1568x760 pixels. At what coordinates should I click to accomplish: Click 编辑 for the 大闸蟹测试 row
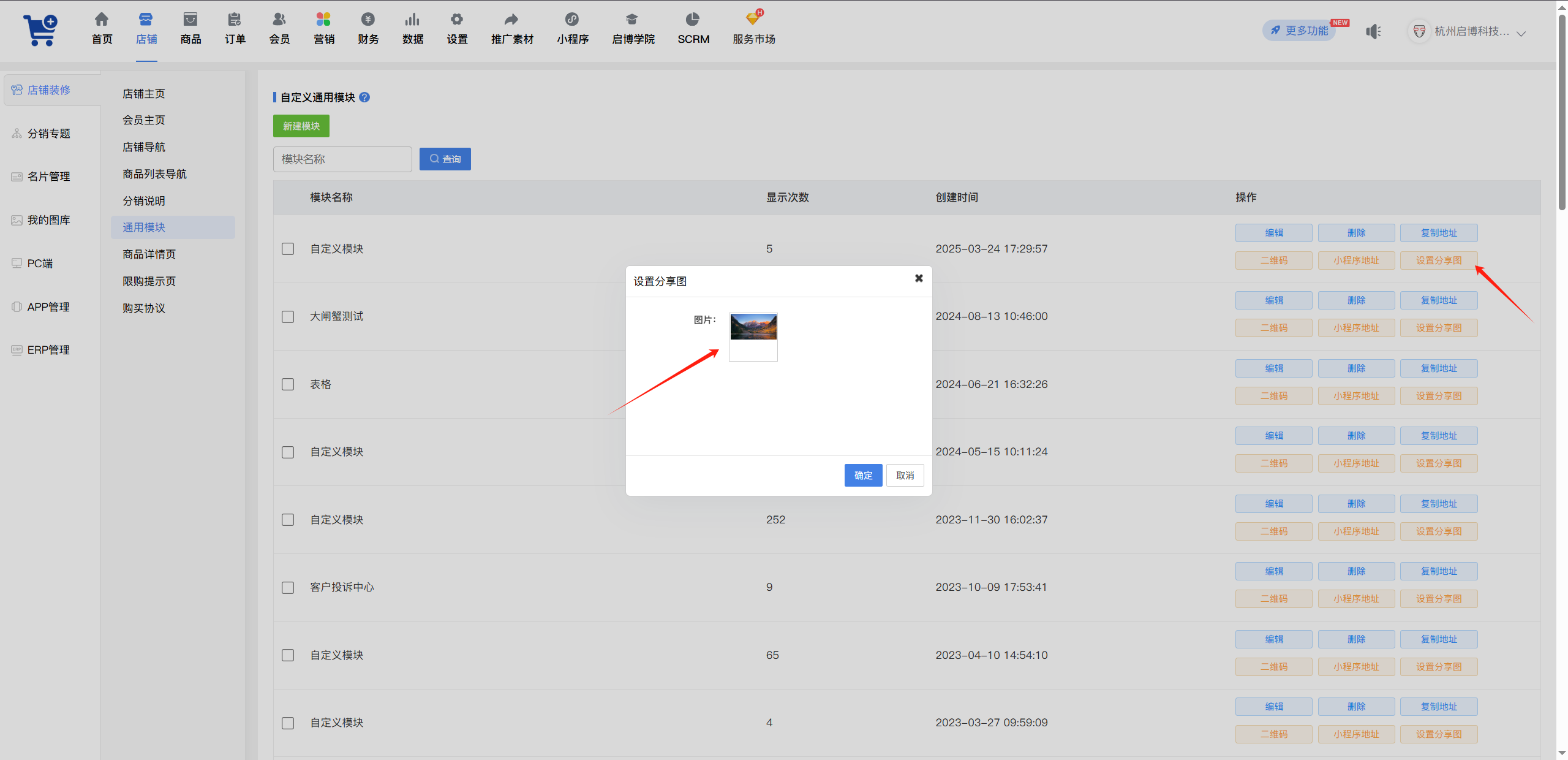1274,300
